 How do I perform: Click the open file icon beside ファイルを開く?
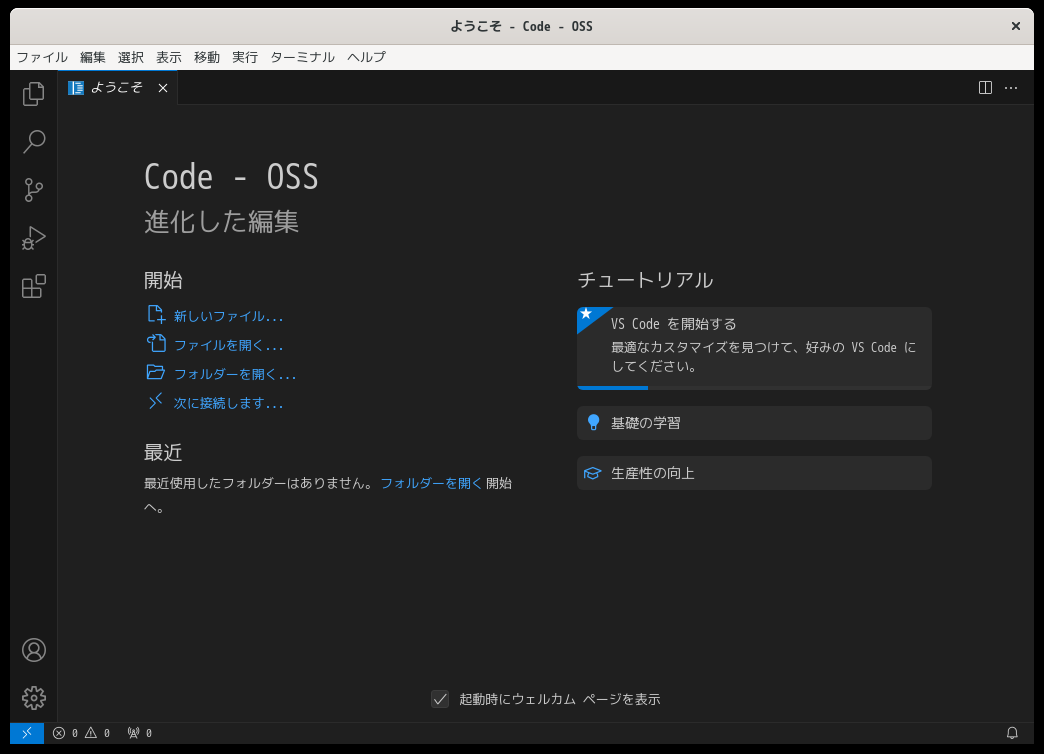point(156,343)
